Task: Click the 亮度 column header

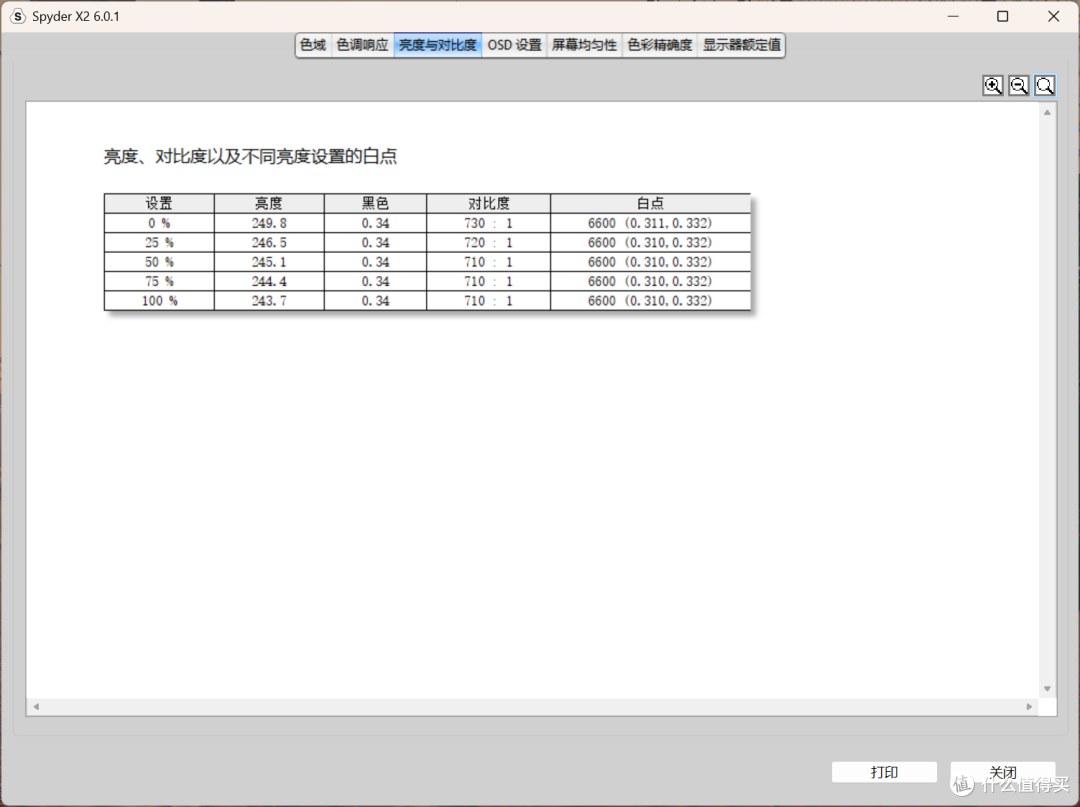Action: 269,203
